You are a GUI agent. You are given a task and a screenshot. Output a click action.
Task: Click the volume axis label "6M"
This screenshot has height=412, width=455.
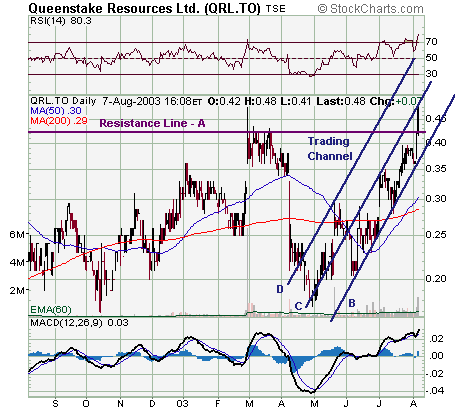coord(17,235)
